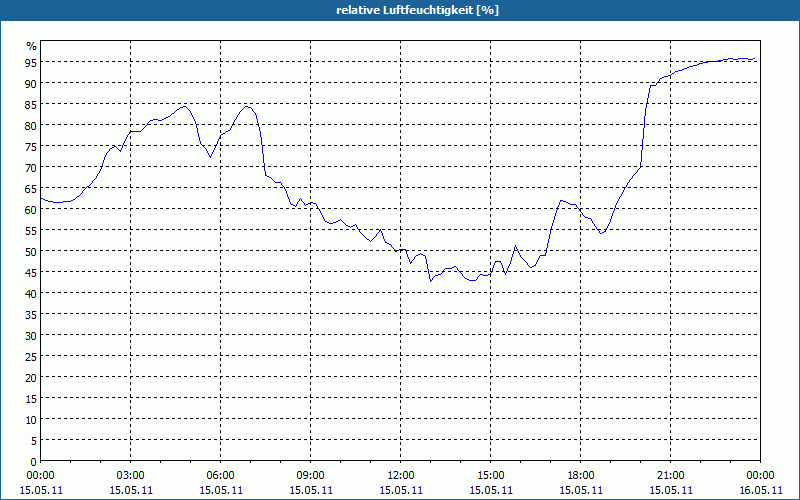Click the date 15.05.11 under 12:00
The image size is (800, 500).
(x=401, y=490)
